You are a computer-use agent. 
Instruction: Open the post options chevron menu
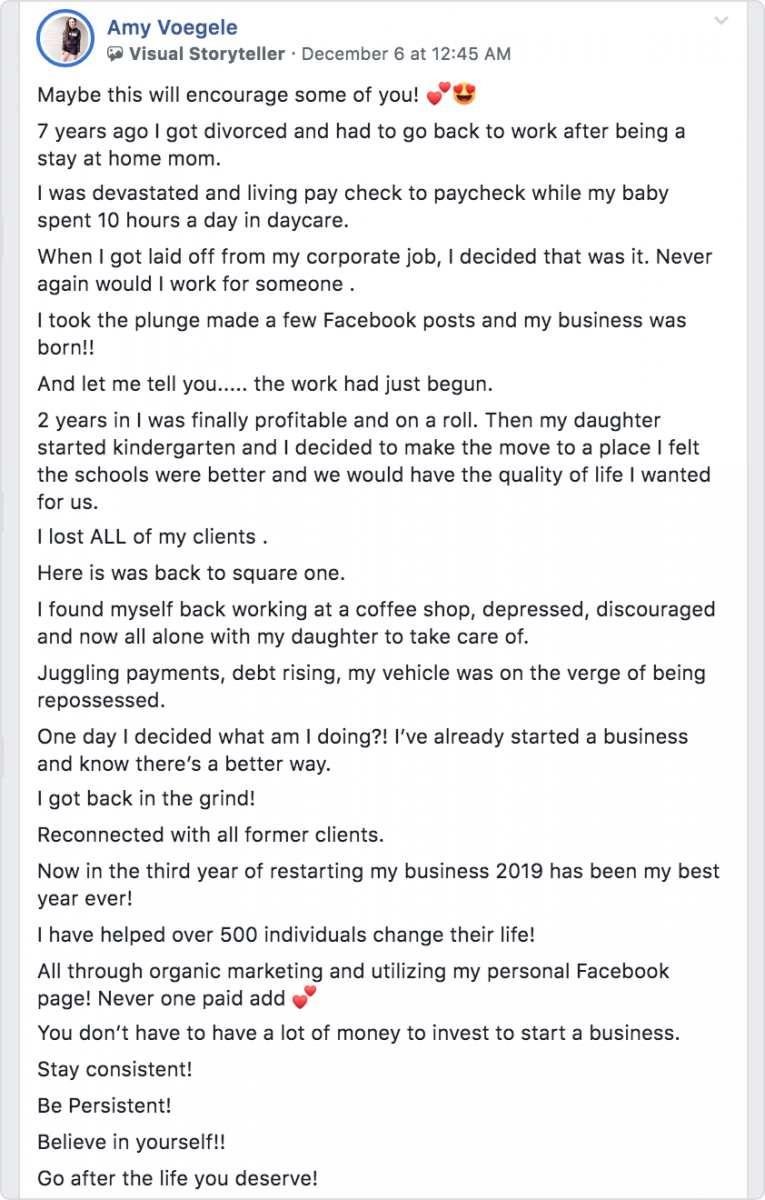[x=719, y=21]
